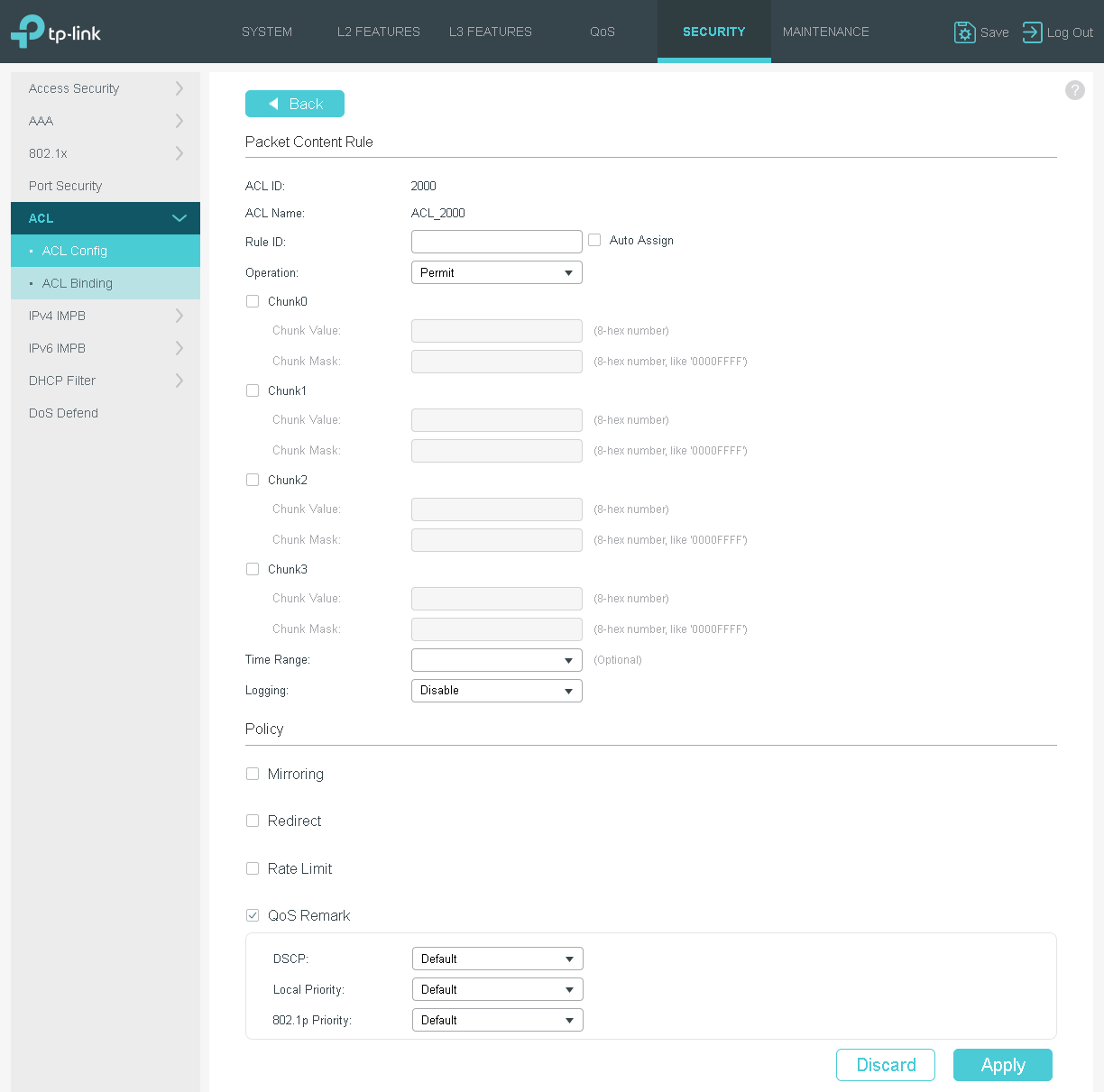The image size is (1104, 1092).
Task: Enable the Redirect policy checkbox
Action: pos(253,821)
